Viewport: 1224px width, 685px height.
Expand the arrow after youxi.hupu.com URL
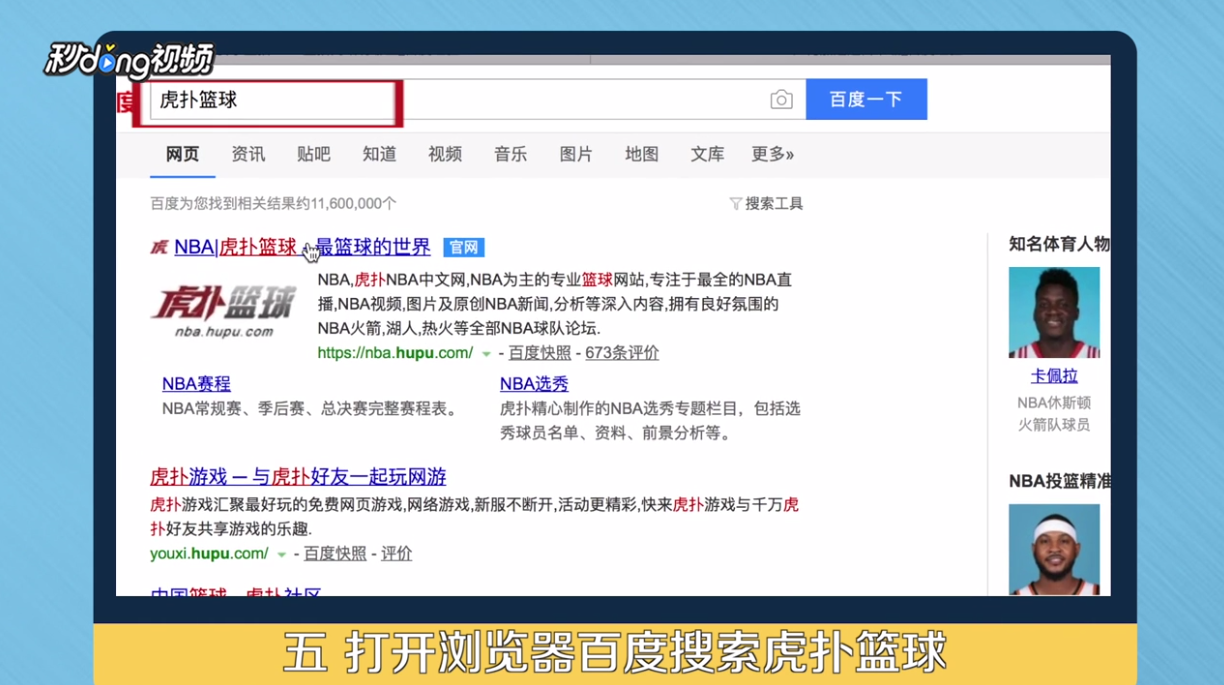282,554
